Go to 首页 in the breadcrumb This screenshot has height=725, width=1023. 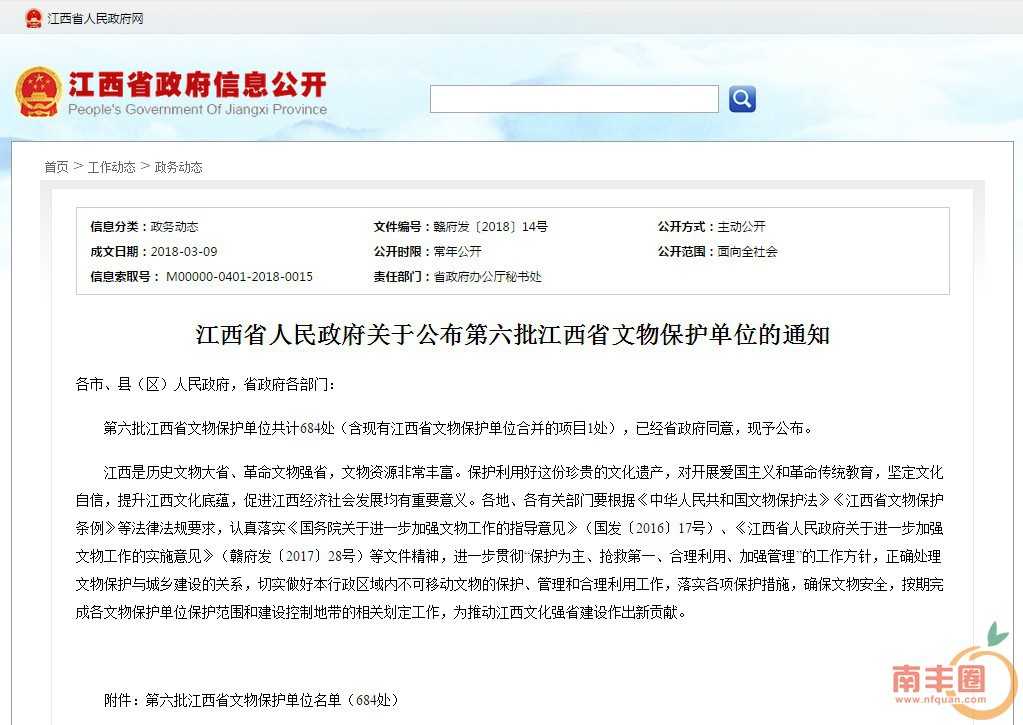point(56,167)
